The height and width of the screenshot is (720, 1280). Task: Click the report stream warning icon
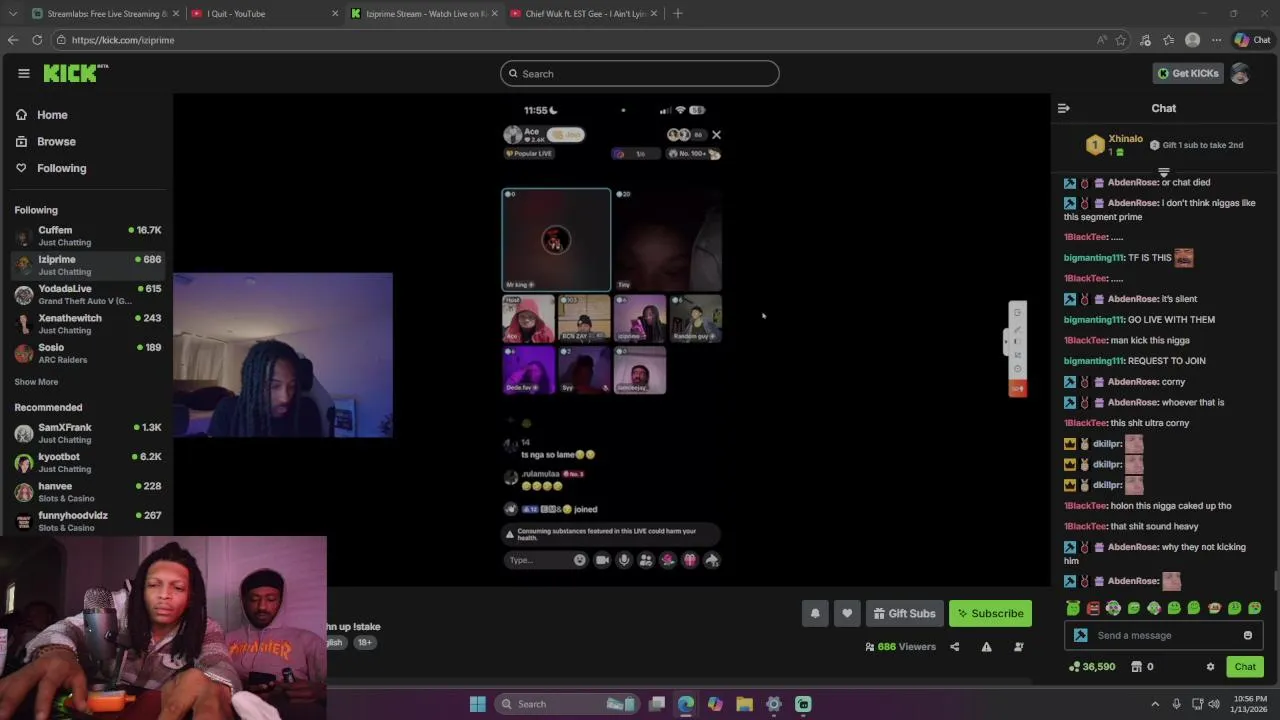click(986, 647)
